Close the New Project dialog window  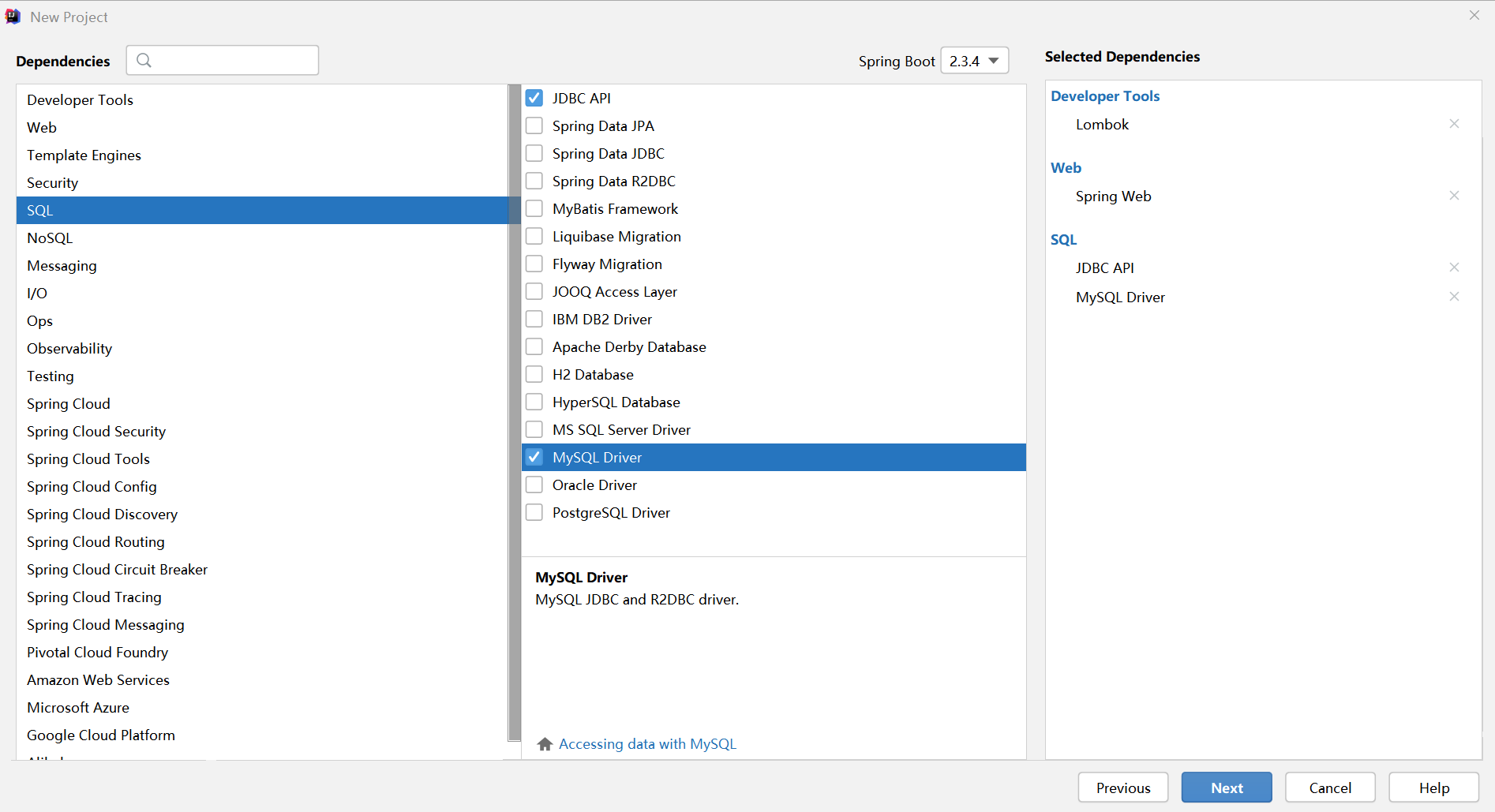click(1474, 15)
